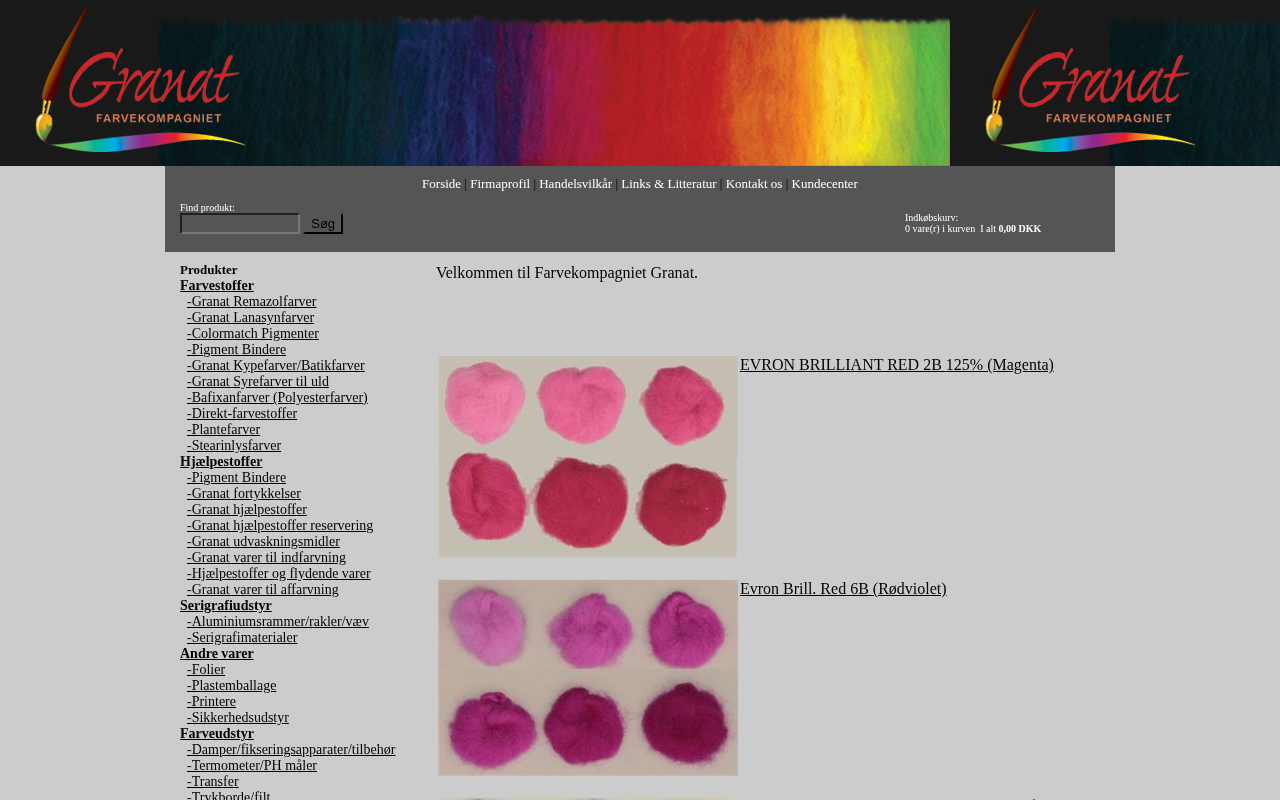Open Folier
The width and height of the screenshot is (1280, 800).
click(x=206, y=670)
